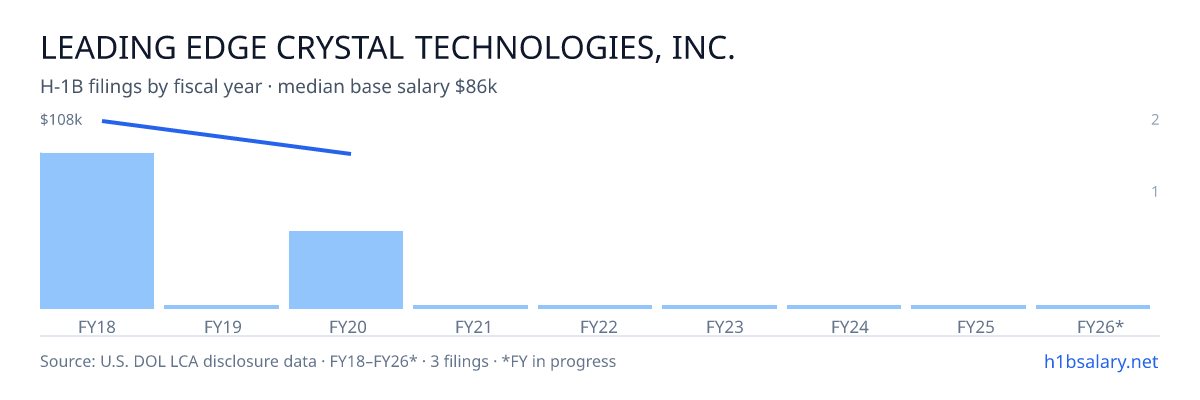The height and width of the screenshot is (400, 1200).
Task: Click the blue median salary trend line
Action: tap(226, 137)
